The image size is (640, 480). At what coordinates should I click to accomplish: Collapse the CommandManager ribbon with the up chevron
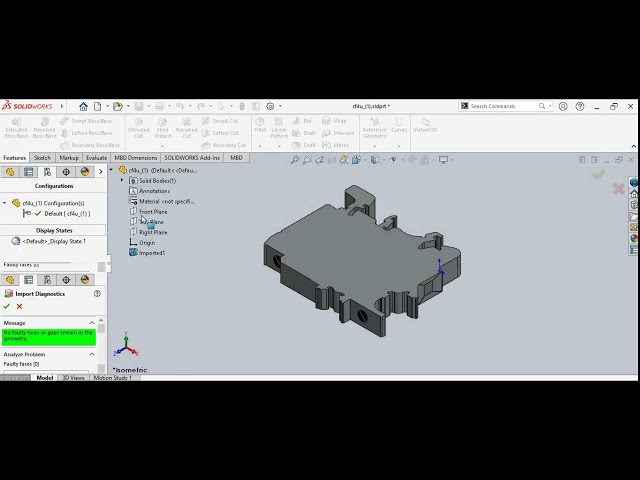[x=633, y=147]
